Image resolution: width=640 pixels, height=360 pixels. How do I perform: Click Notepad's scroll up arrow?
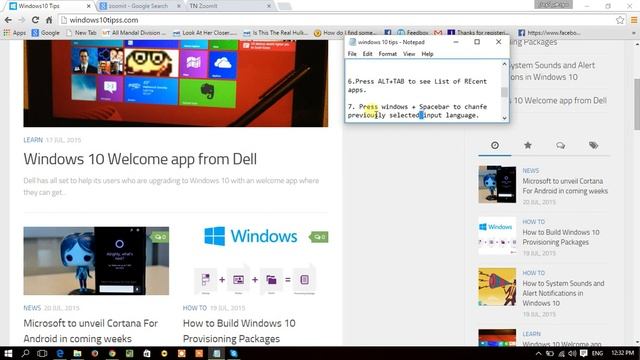(x=504, y=64)
